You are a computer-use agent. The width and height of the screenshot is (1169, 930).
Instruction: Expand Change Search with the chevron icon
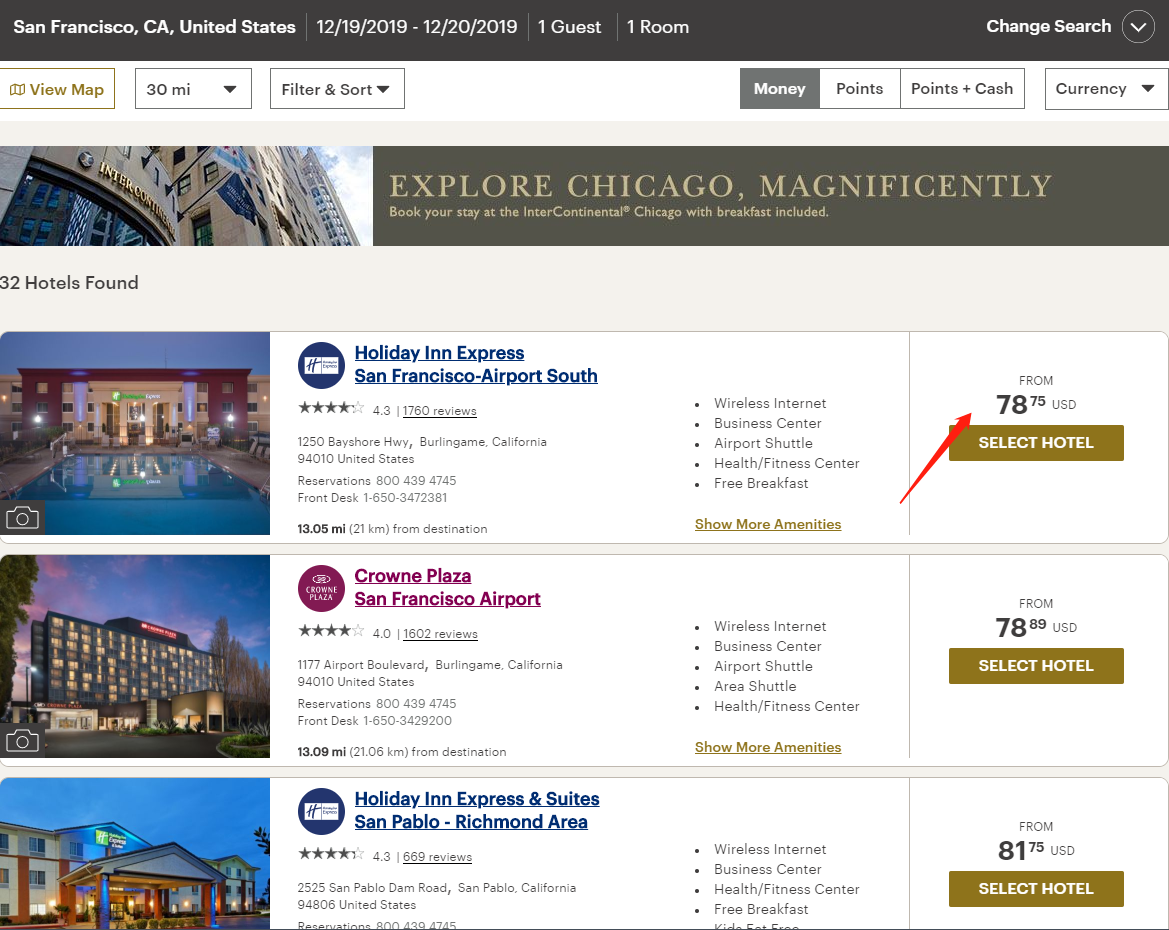click(x=1138, y=27)
